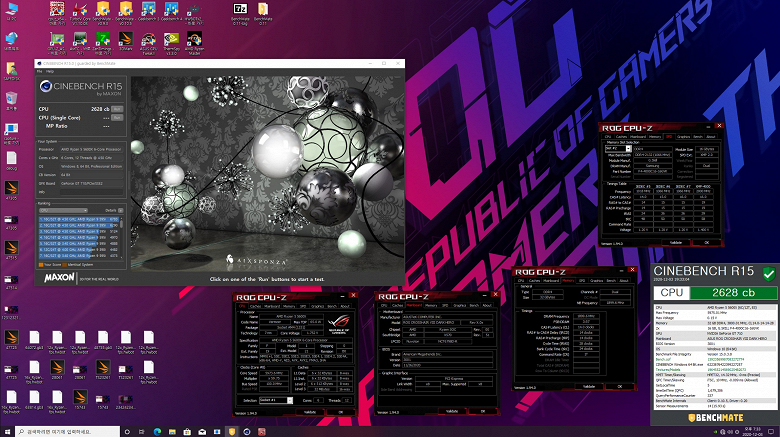Open the yellow BenchMate folder on desktop
The height and width of the screenshot is (437, 780).
[263, 9]
